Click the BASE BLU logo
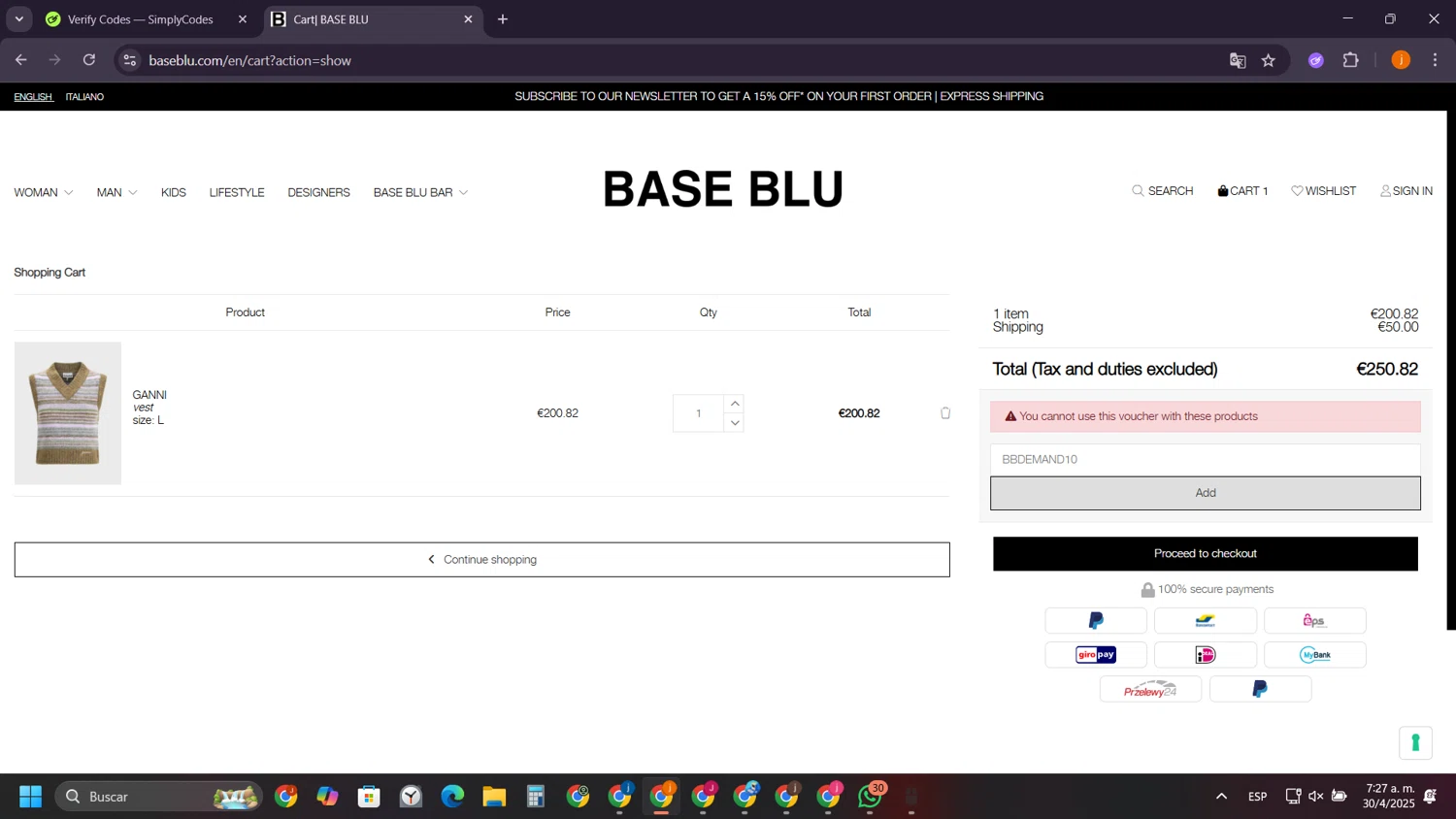 723,189
